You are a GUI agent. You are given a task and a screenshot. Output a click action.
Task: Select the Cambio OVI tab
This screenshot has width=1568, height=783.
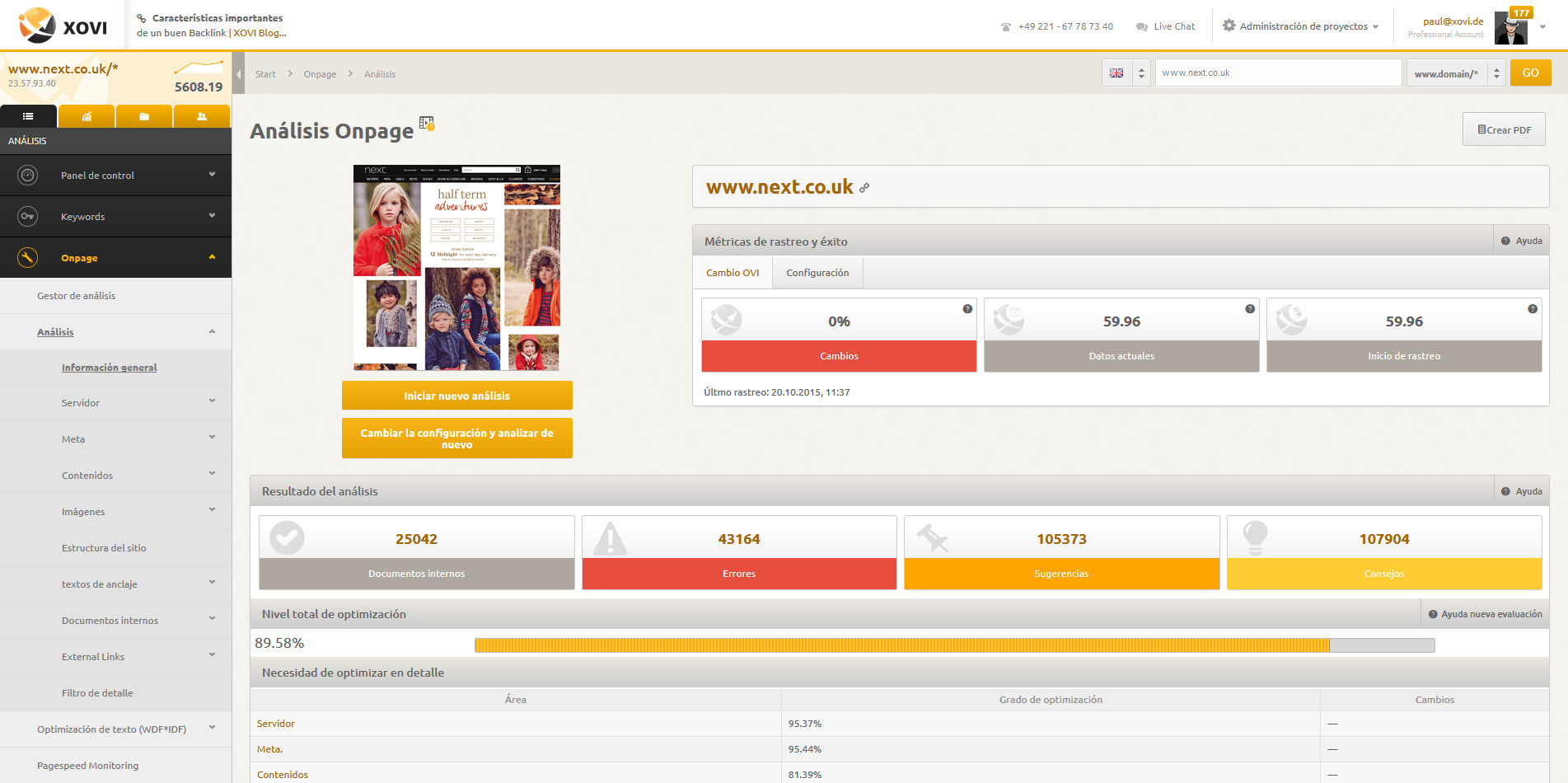[732, 273]
